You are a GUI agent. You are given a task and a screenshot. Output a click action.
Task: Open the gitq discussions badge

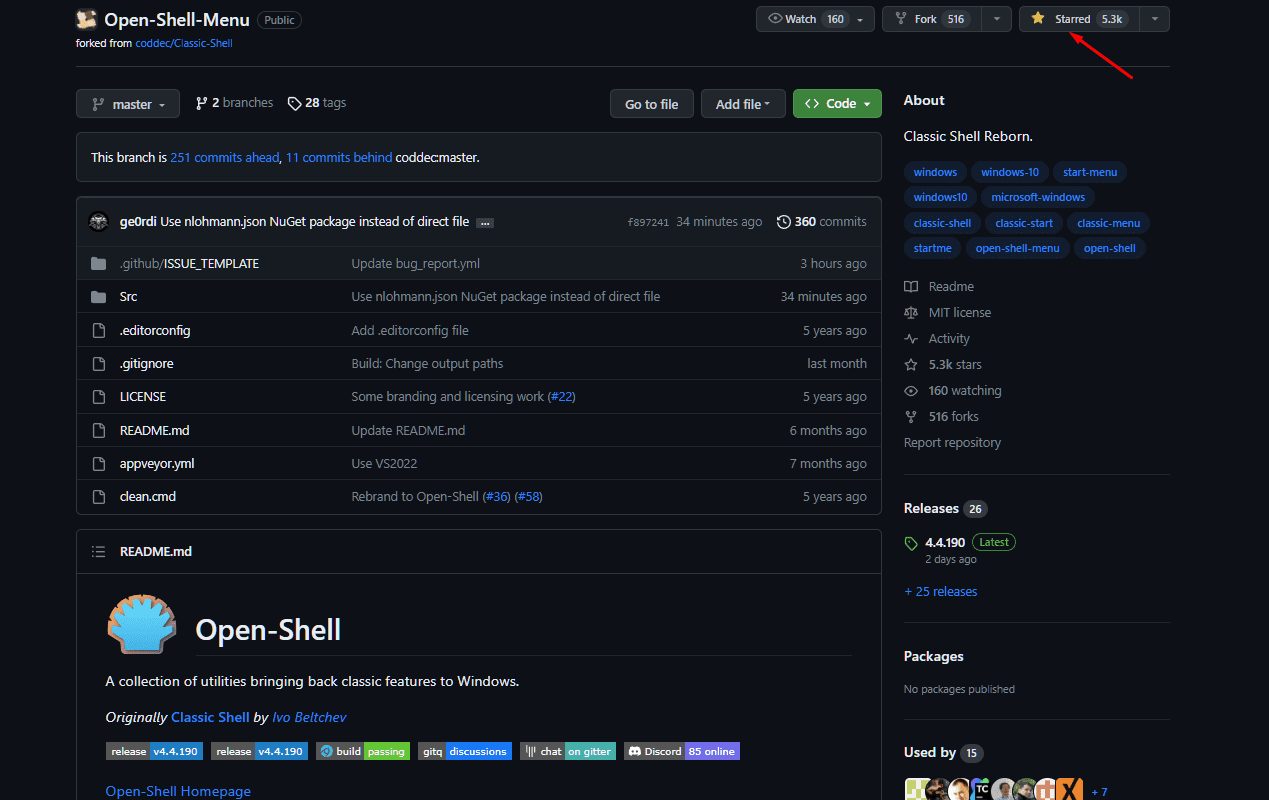coord(465,751)
